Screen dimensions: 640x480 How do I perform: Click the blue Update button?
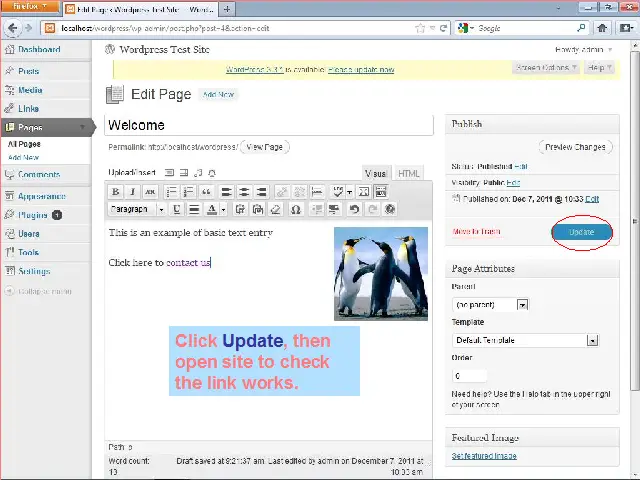(582, 232)
